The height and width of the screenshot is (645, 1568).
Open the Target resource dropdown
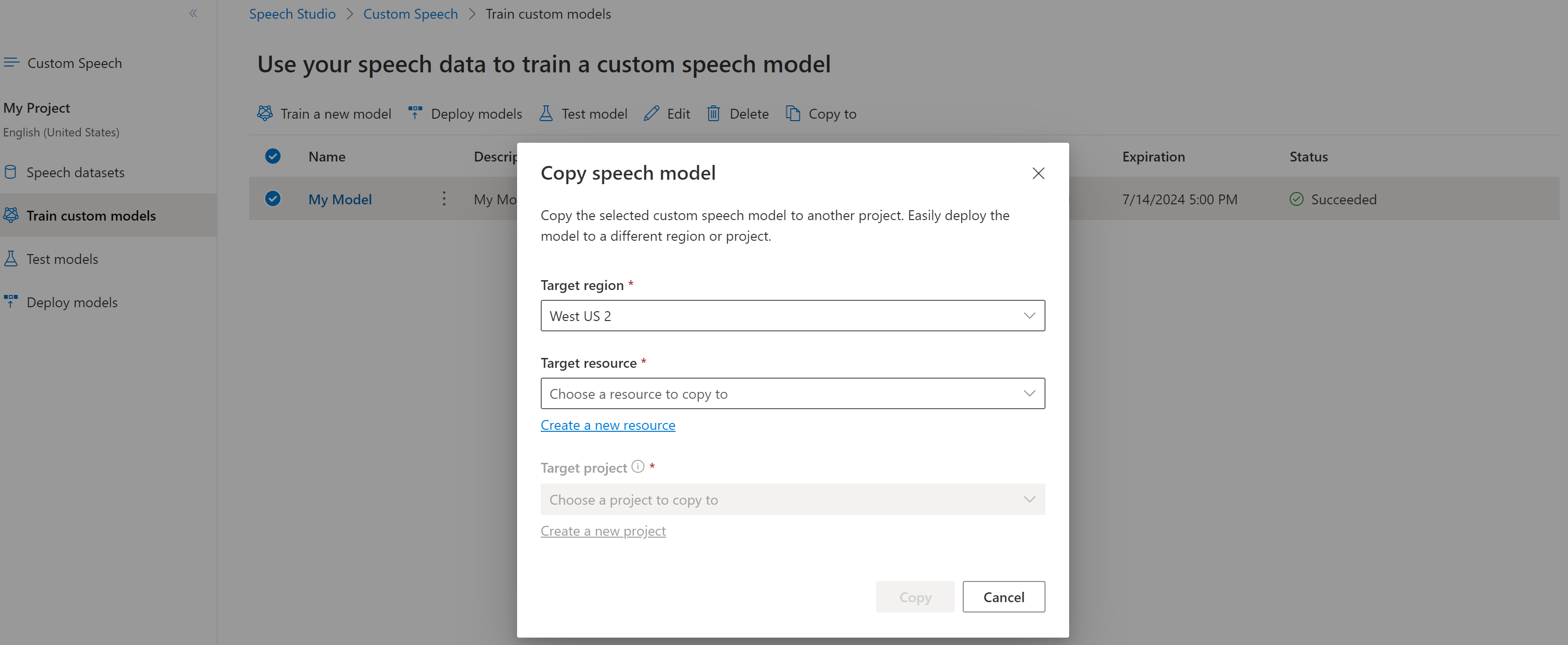[x=792, y=394]
